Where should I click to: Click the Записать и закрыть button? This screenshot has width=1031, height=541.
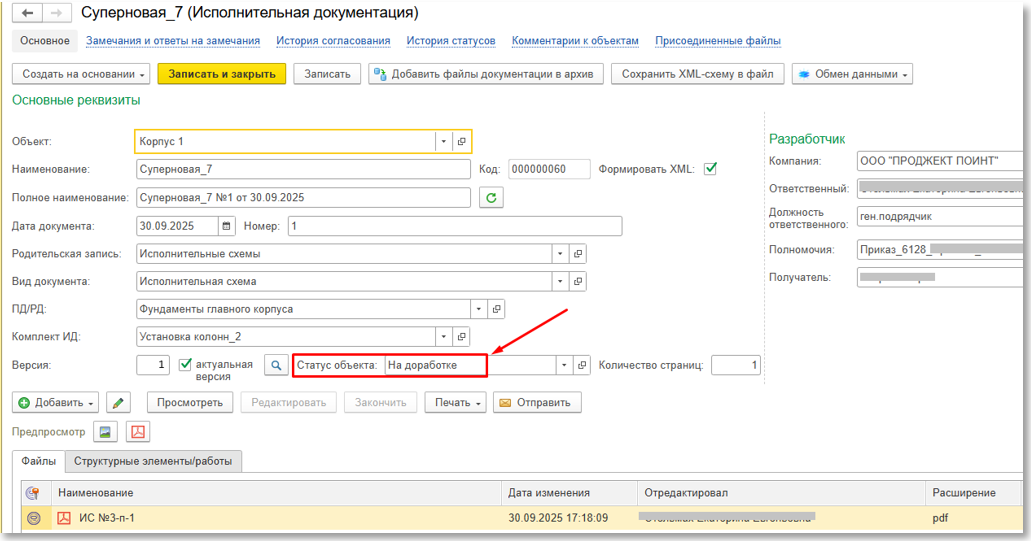click(x=221, y=74)
